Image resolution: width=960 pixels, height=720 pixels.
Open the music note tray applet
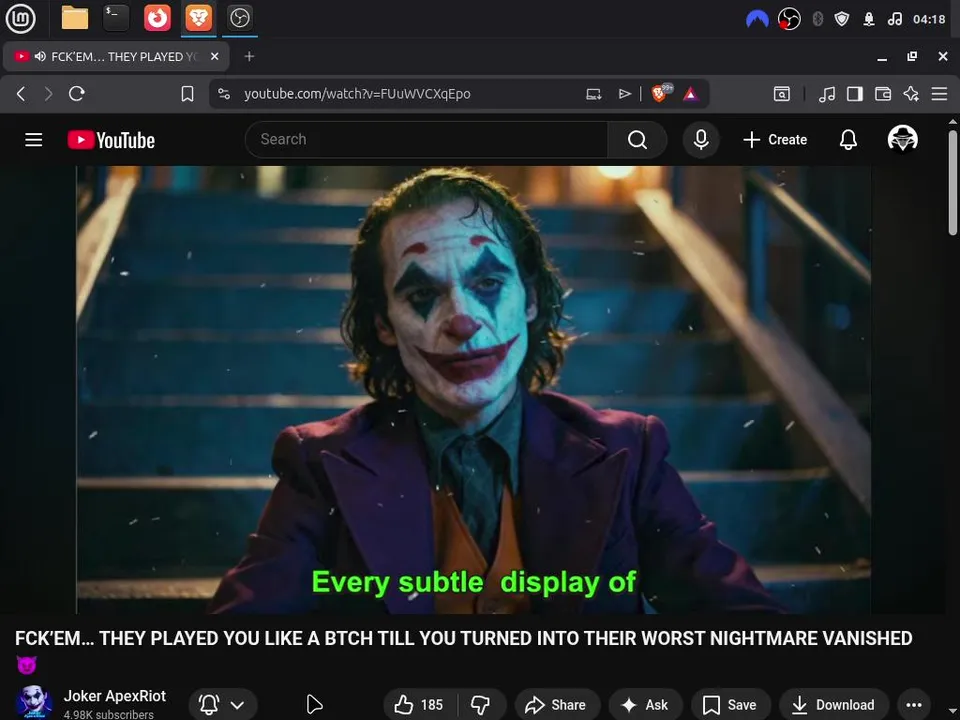click(x=894, y=19)
